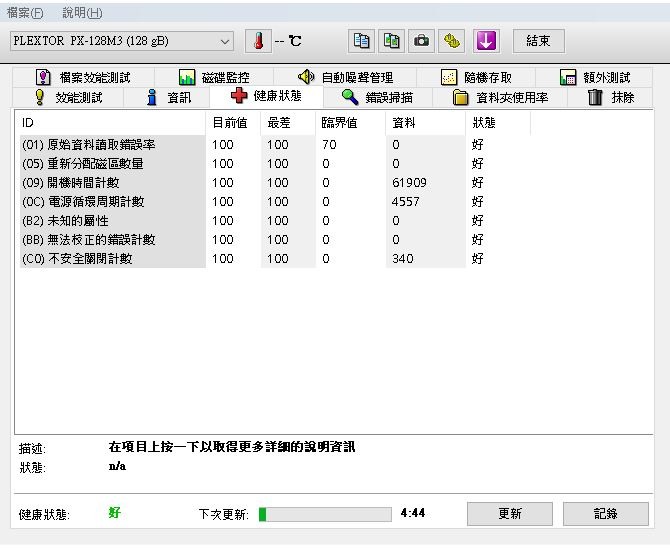This screenshot has width=670, height=549.
Task: Click the 4557 data value
Action: [406, 202]
